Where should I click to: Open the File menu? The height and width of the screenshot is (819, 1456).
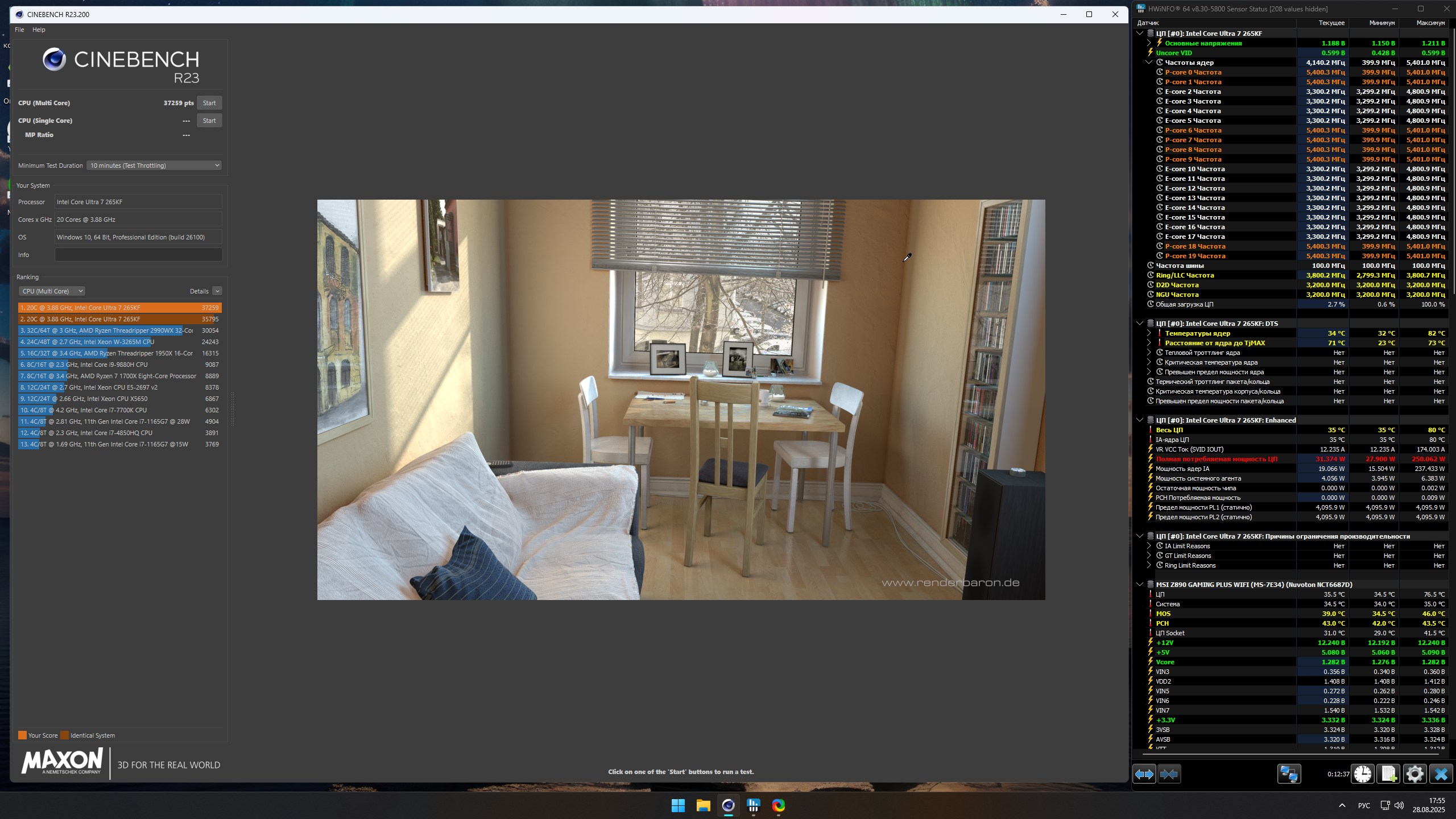(19, 30)
